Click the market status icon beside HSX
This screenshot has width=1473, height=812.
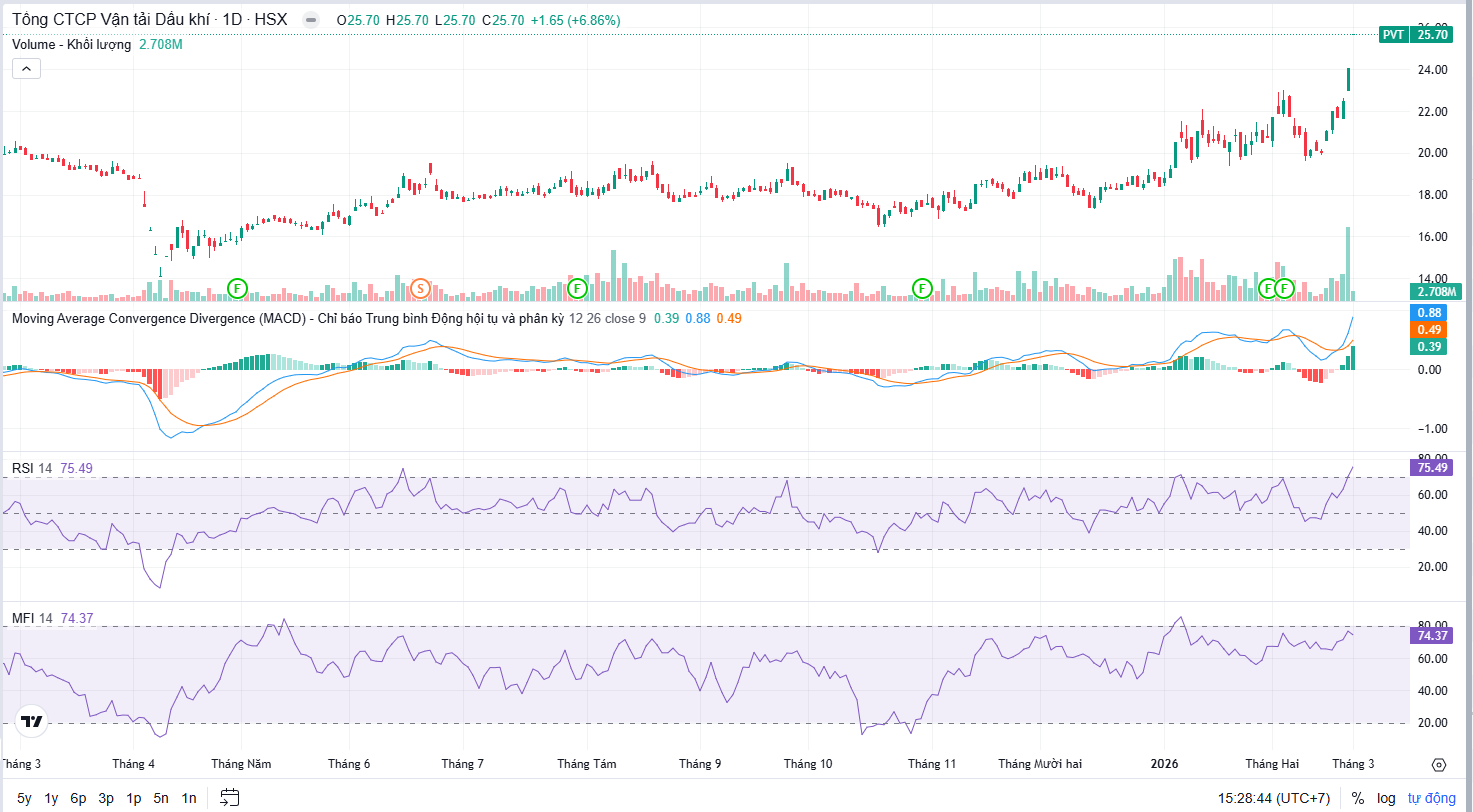[311, 20]
